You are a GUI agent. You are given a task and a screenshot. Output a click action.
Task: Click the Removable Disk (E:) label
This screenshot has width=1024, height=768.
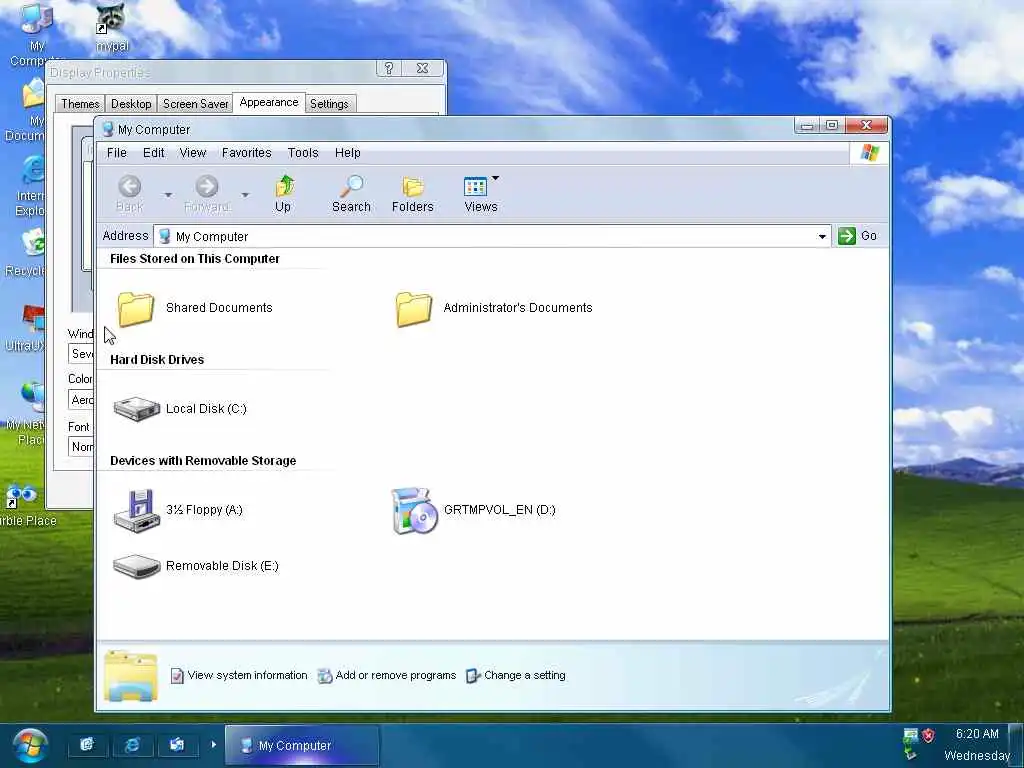click(222, 566)
